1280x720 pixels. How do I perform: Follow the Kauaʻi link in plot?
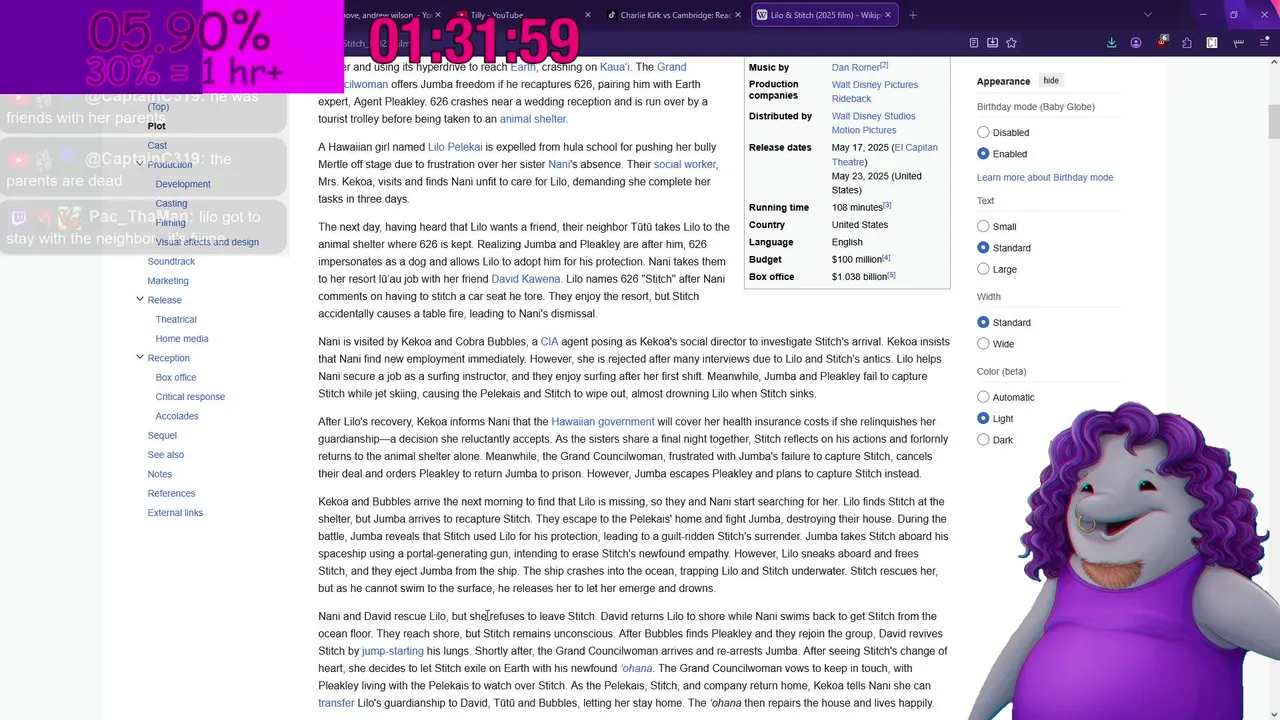tap(614, 67)
